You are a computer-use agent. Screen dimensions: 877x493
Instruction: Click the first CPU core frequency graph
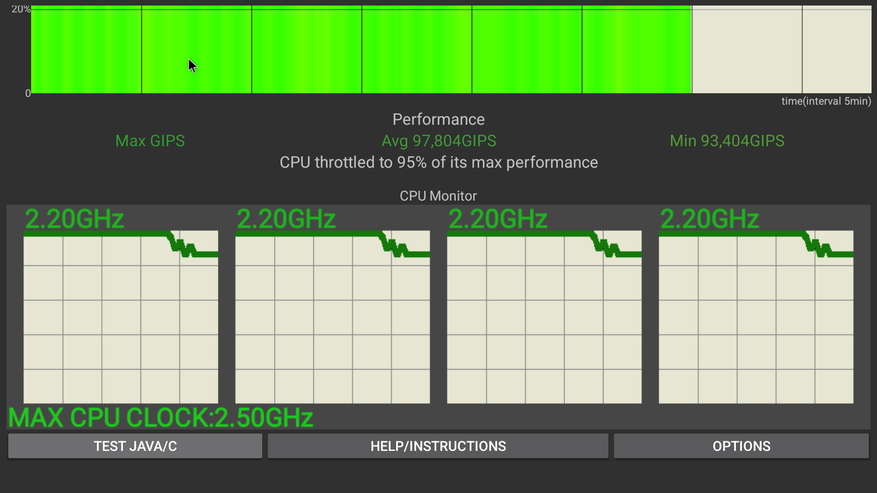coord(121,317)
